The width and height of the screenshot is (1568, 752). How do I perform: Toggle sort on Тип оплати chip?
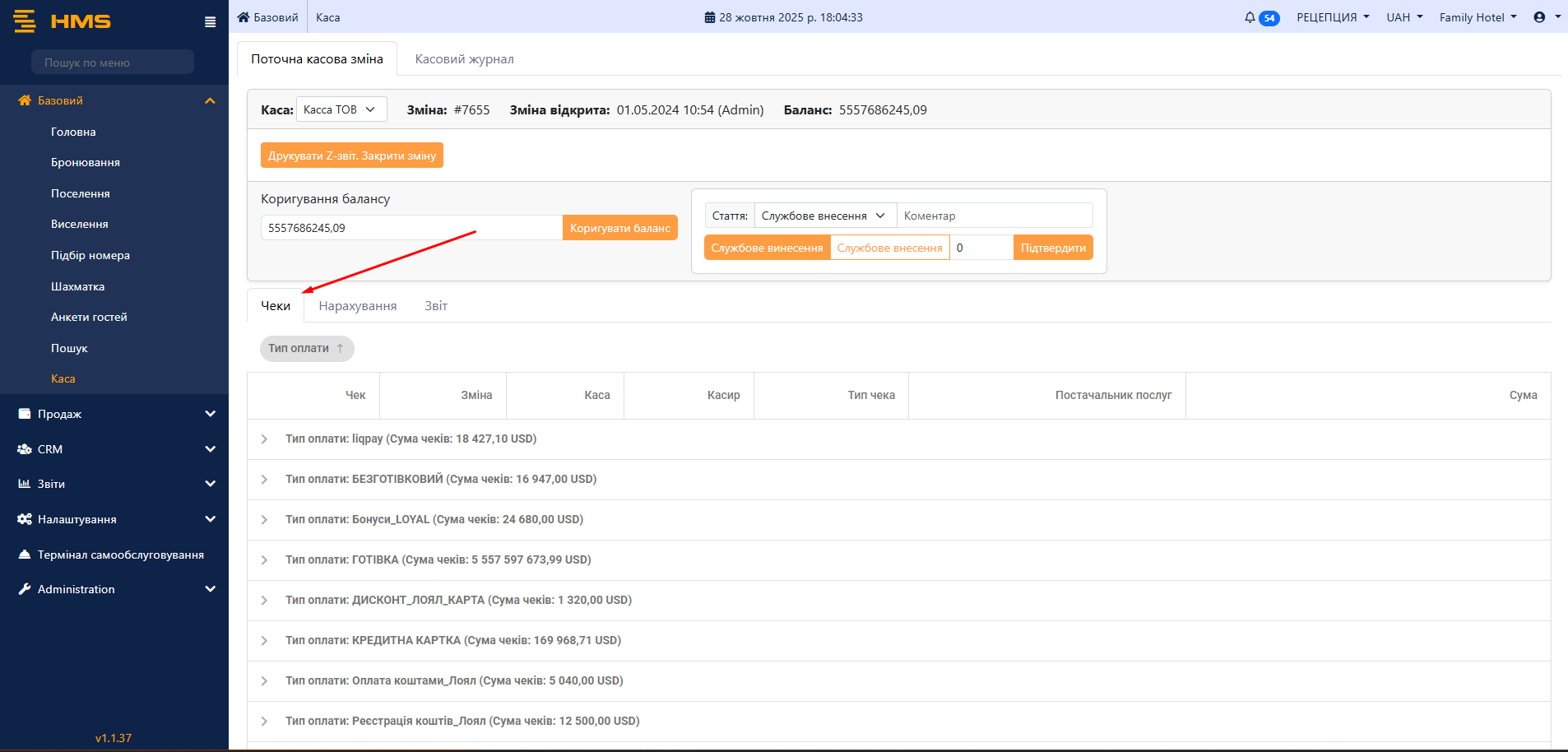tap(307, 348)
